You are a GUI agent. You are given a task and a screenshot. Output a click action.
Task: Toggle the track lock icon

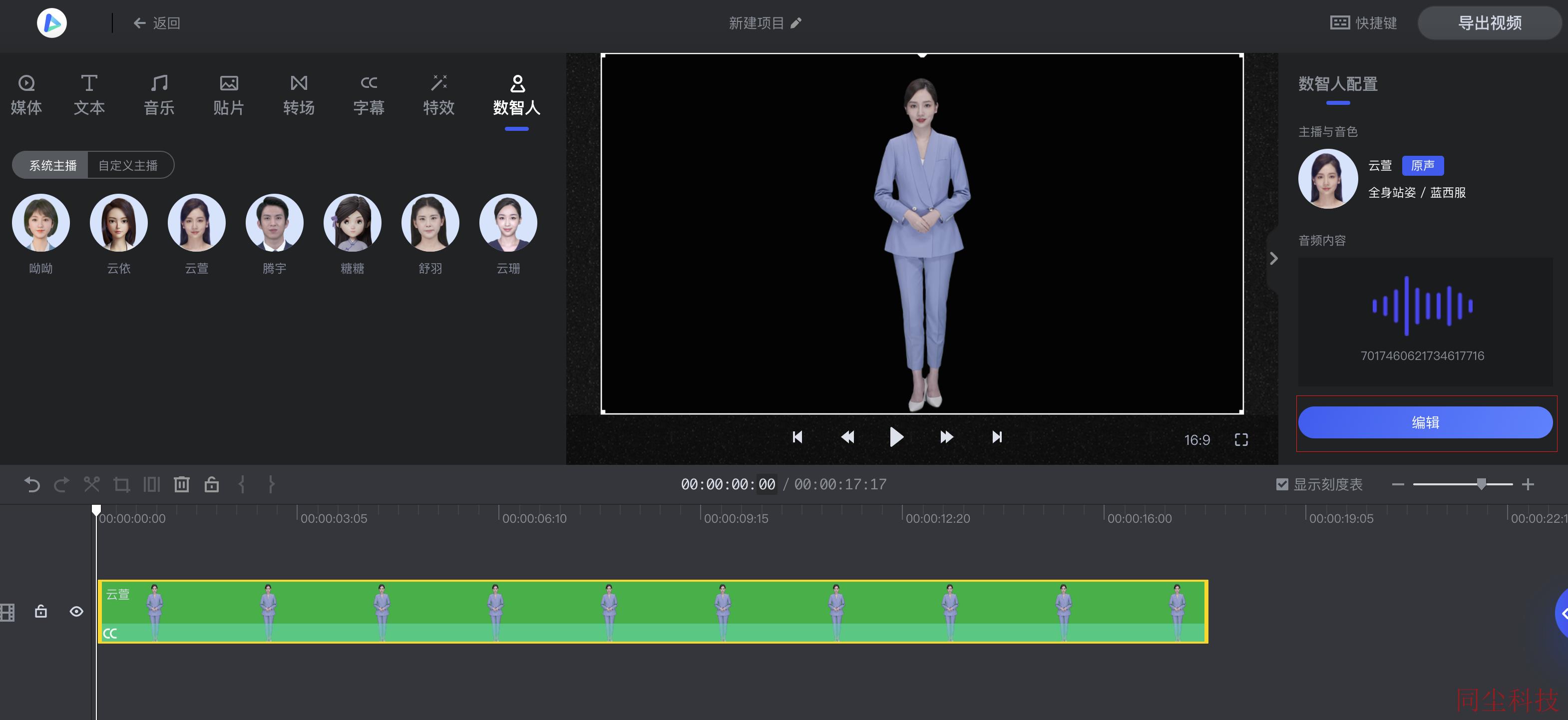(41, 611)
